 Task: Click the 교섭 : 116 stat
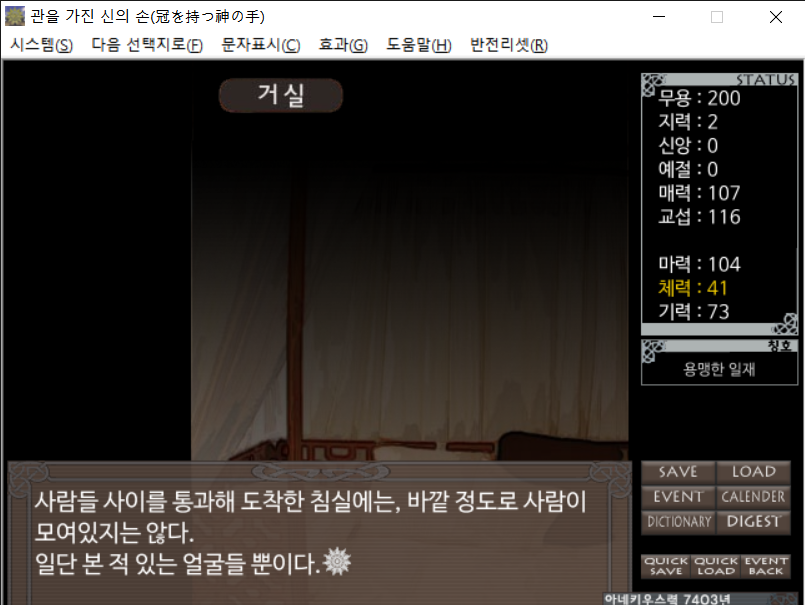coord(699,217)
